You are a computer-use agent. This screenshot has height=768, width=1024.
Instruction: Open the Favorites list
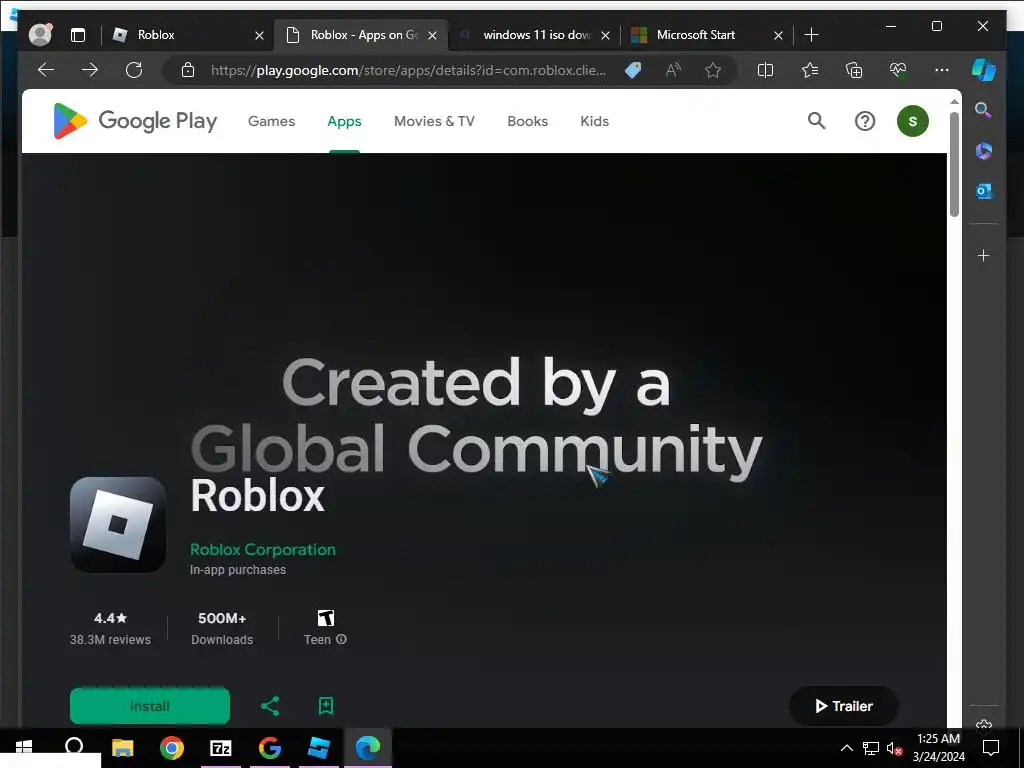(810, 70)
